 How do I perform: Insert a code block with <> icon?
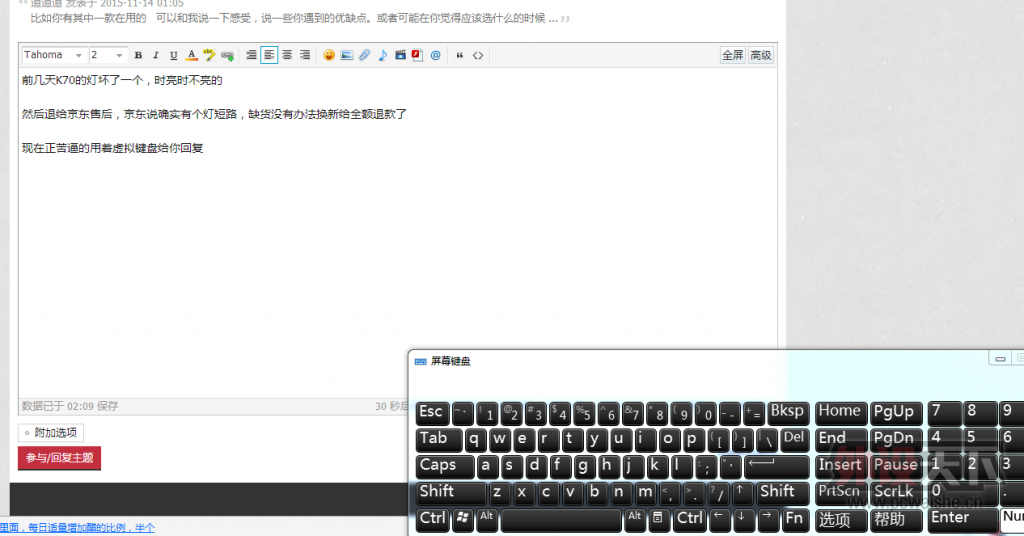(478, 56)
